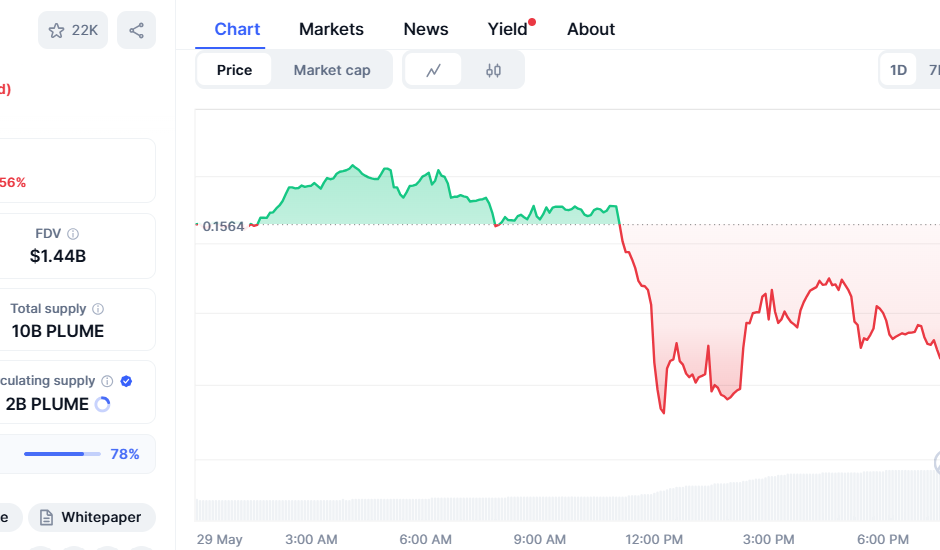Click the share icon button
Screen dimensions: 940x550
(x=136, y=30)
